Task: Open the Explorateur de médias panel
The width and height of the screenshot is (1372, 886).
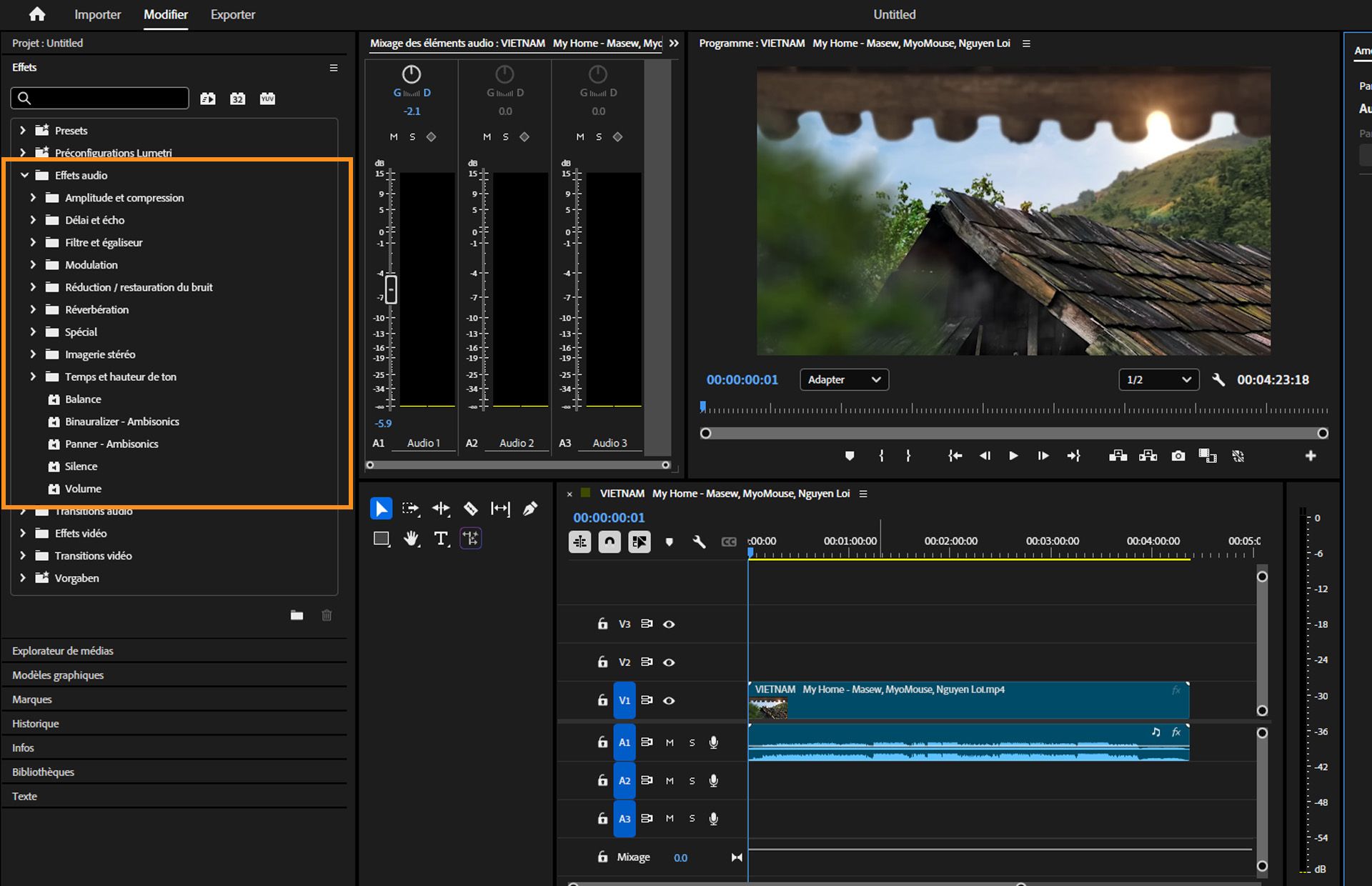Action: coord(63,650)
